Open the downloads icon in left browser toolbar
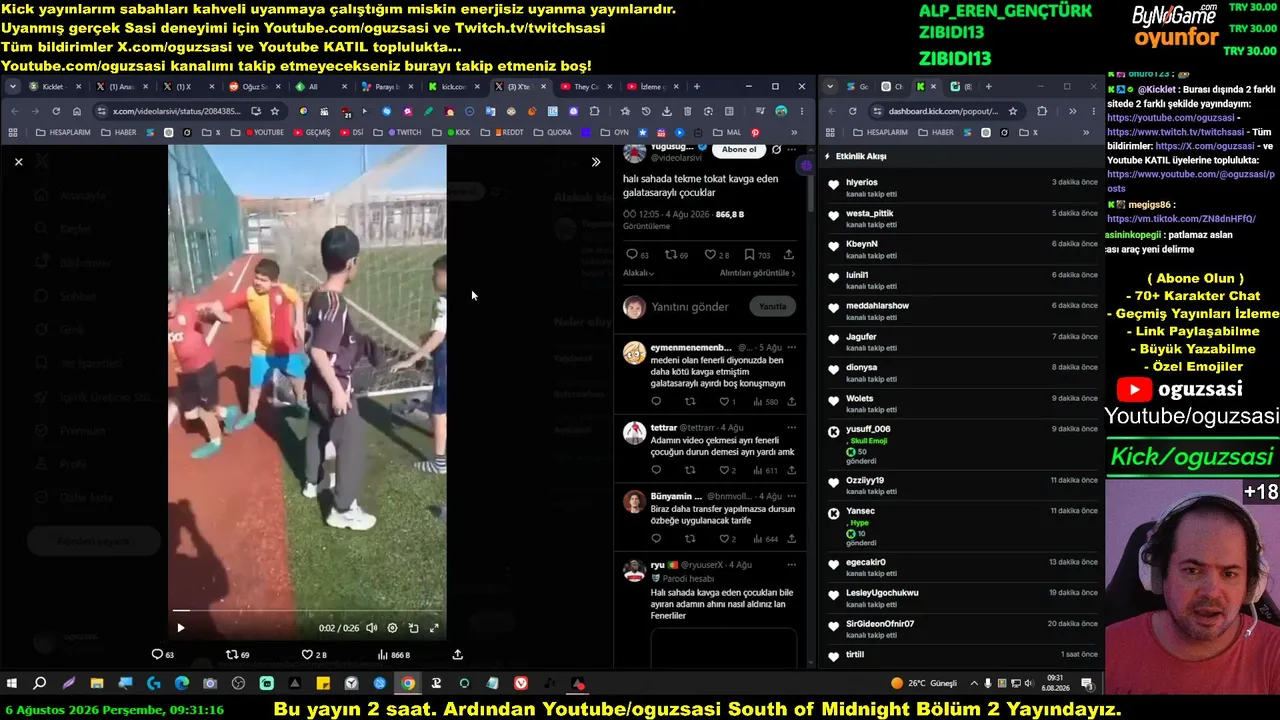This screenshot has height=720, width=1280. [x=666, y=111]
